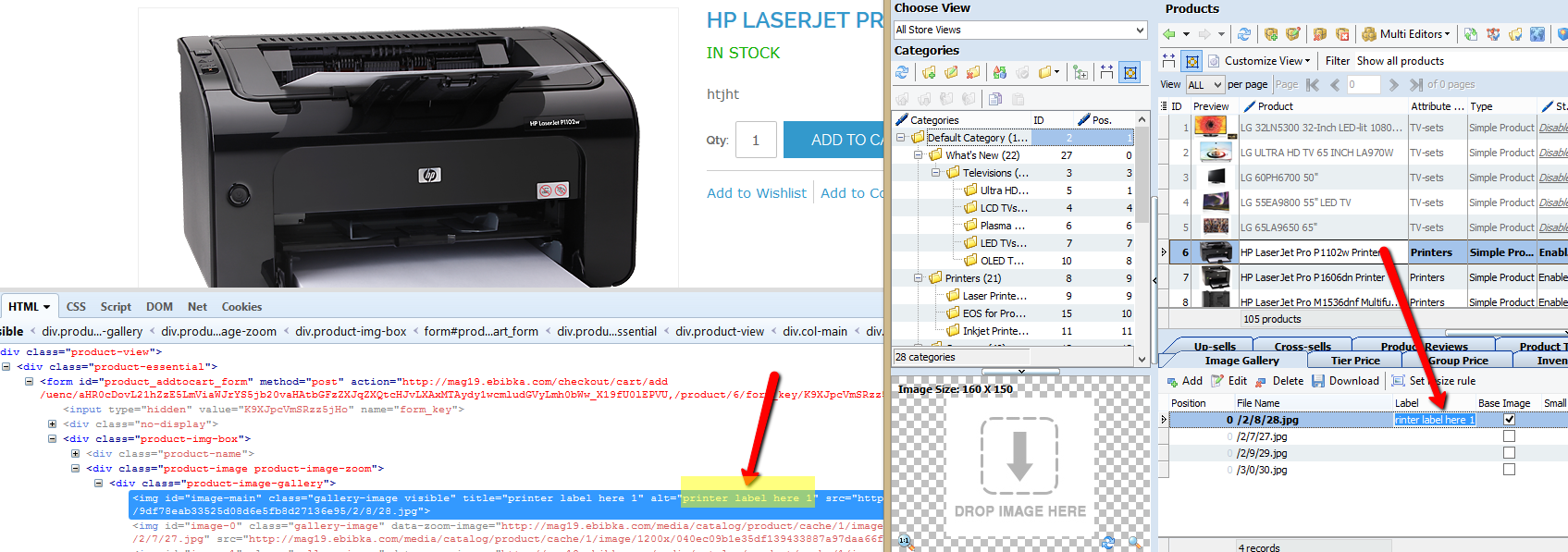
Task: Refresh the Products list
Action: pyautogui.click(x=1244, y=34)
